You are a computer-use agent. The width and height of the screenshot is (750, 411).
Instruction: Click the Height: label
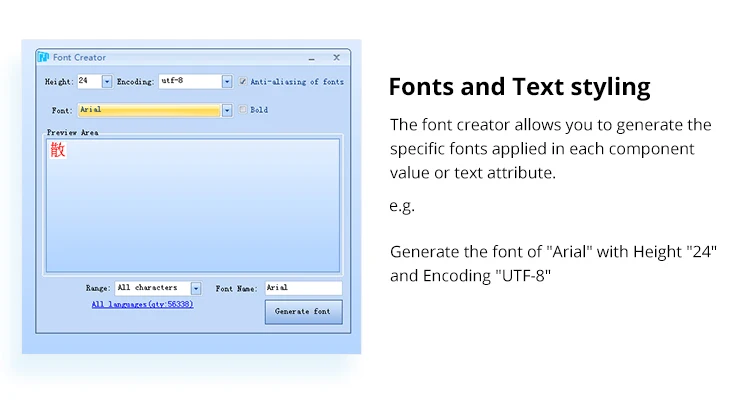click(x=59, y=82)
